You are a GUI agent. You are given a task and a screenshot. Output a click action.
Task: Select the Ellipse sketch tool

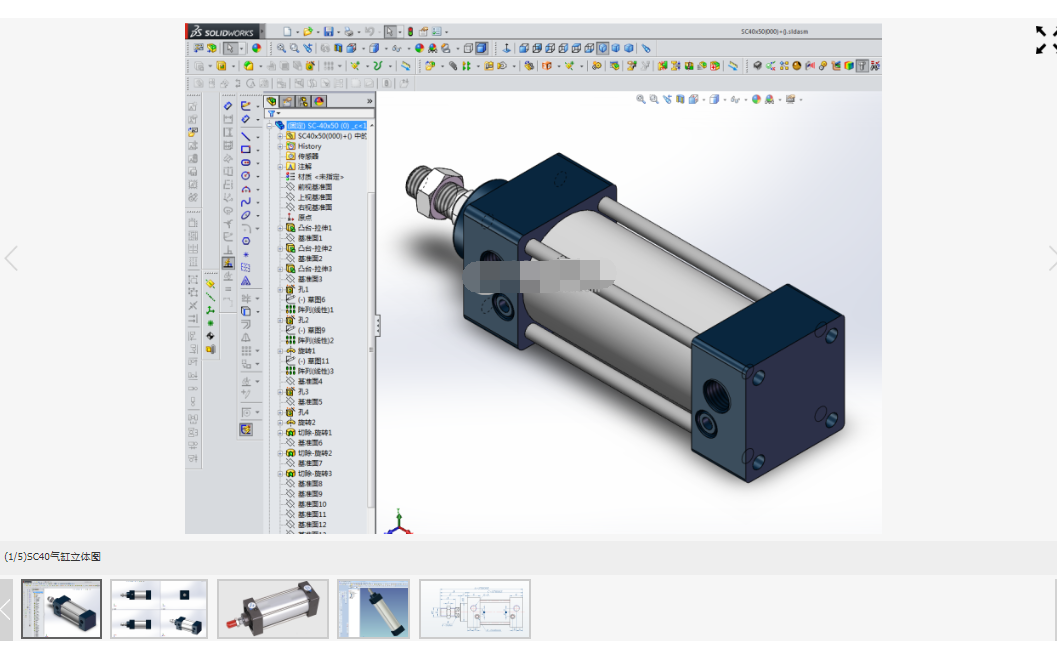(x=246, y=215)
